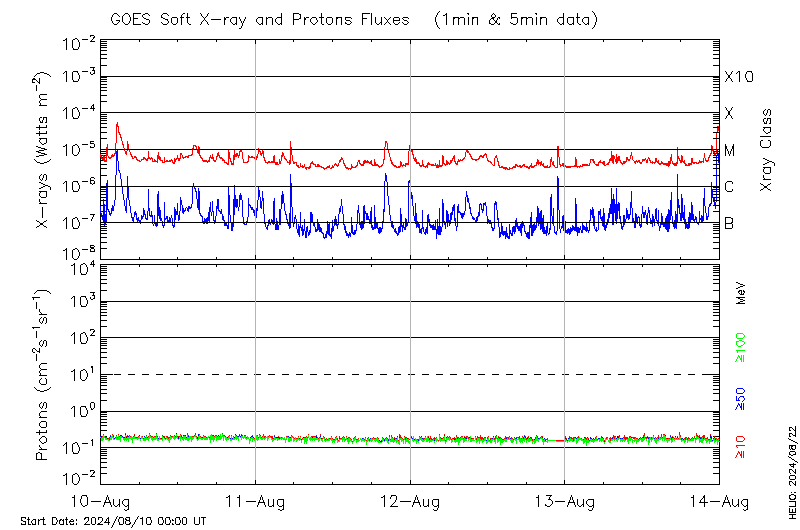Viewport: 800px width, 530px height.
Task: Click the HELIO 2024/08/22 timestamp text
Action: click(791, 470)
